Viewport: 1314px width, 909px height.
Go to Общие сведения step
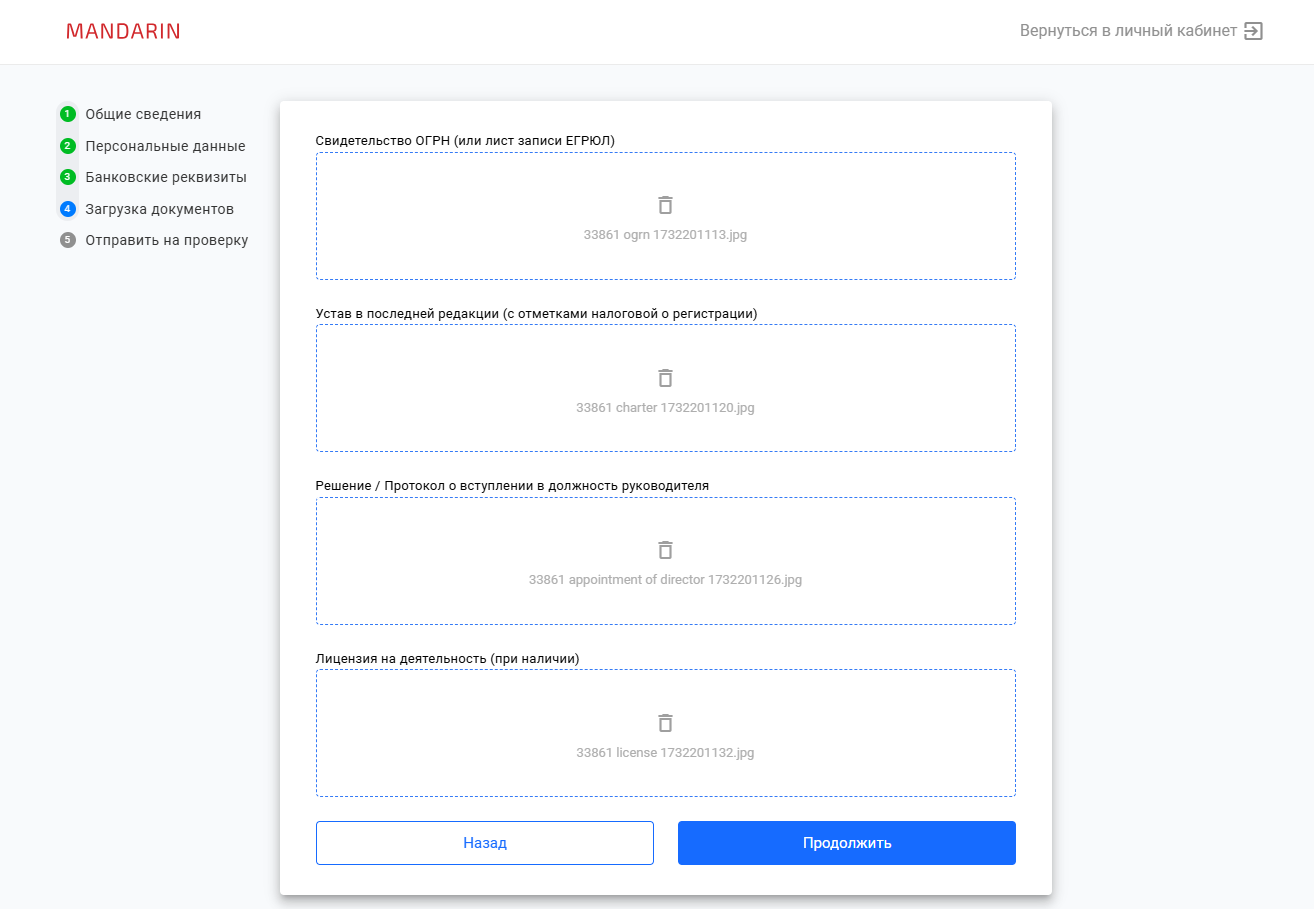point(143,114)
